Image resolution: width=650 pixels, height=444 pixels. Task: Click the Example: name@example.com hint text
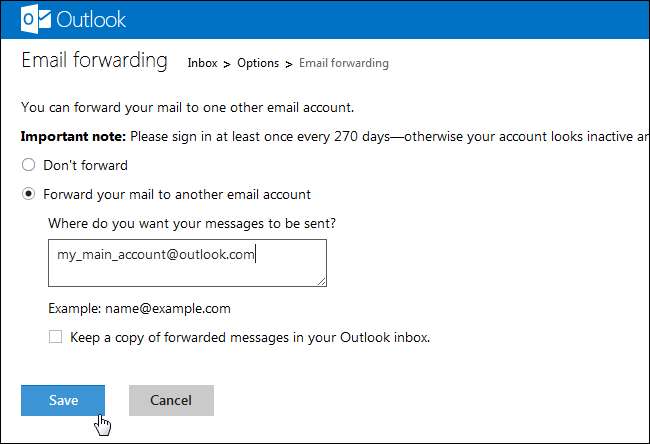pyautogui.click(x=139, y=308)
